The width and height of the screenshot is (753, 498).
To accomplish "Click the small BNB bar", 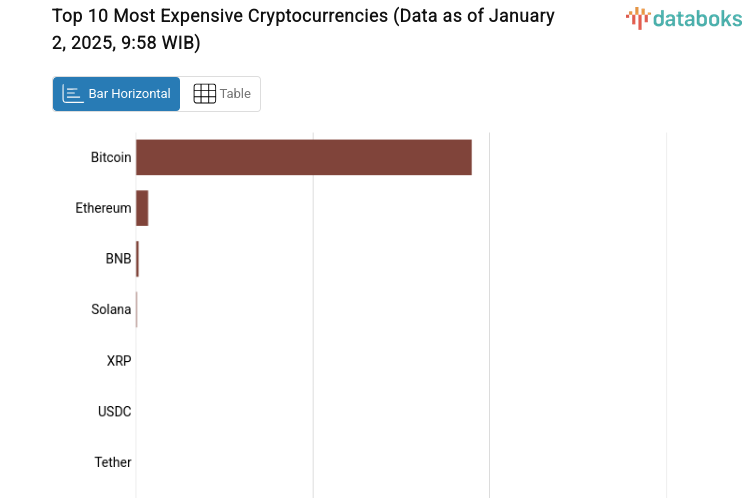I will (137, 259).
